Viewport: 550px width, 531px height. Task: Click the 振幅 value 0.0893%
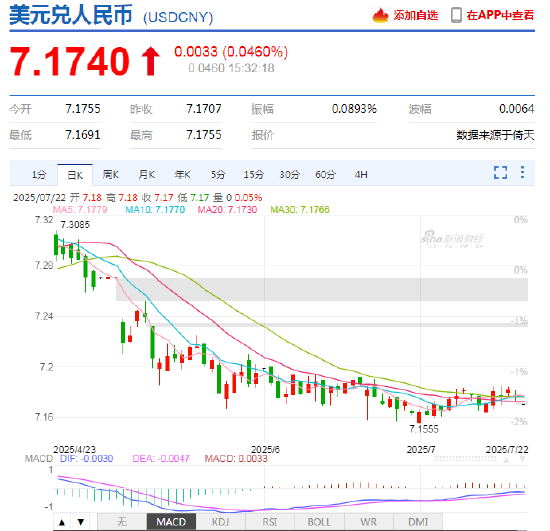(354, 109)
